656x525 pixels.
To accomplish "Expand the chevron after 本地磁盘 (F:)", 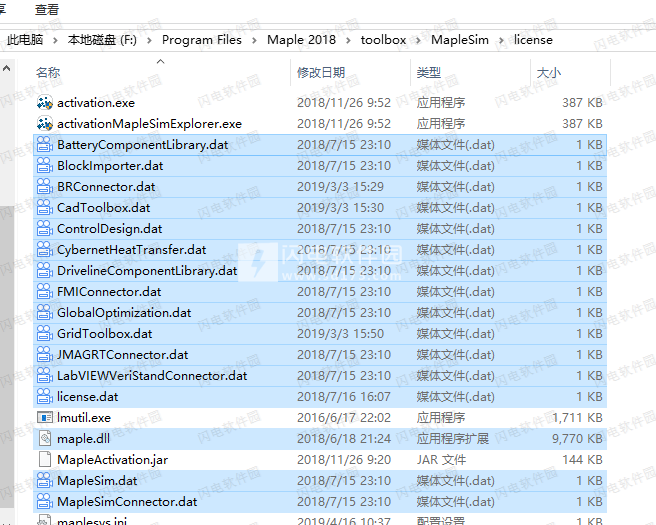I will 149,41.
